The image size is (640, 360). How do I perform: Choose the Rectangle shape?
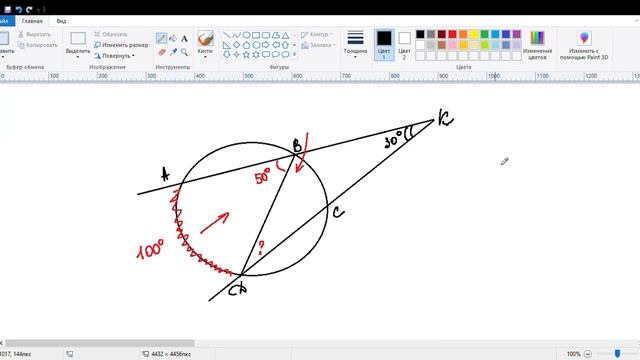click(256, 36)
